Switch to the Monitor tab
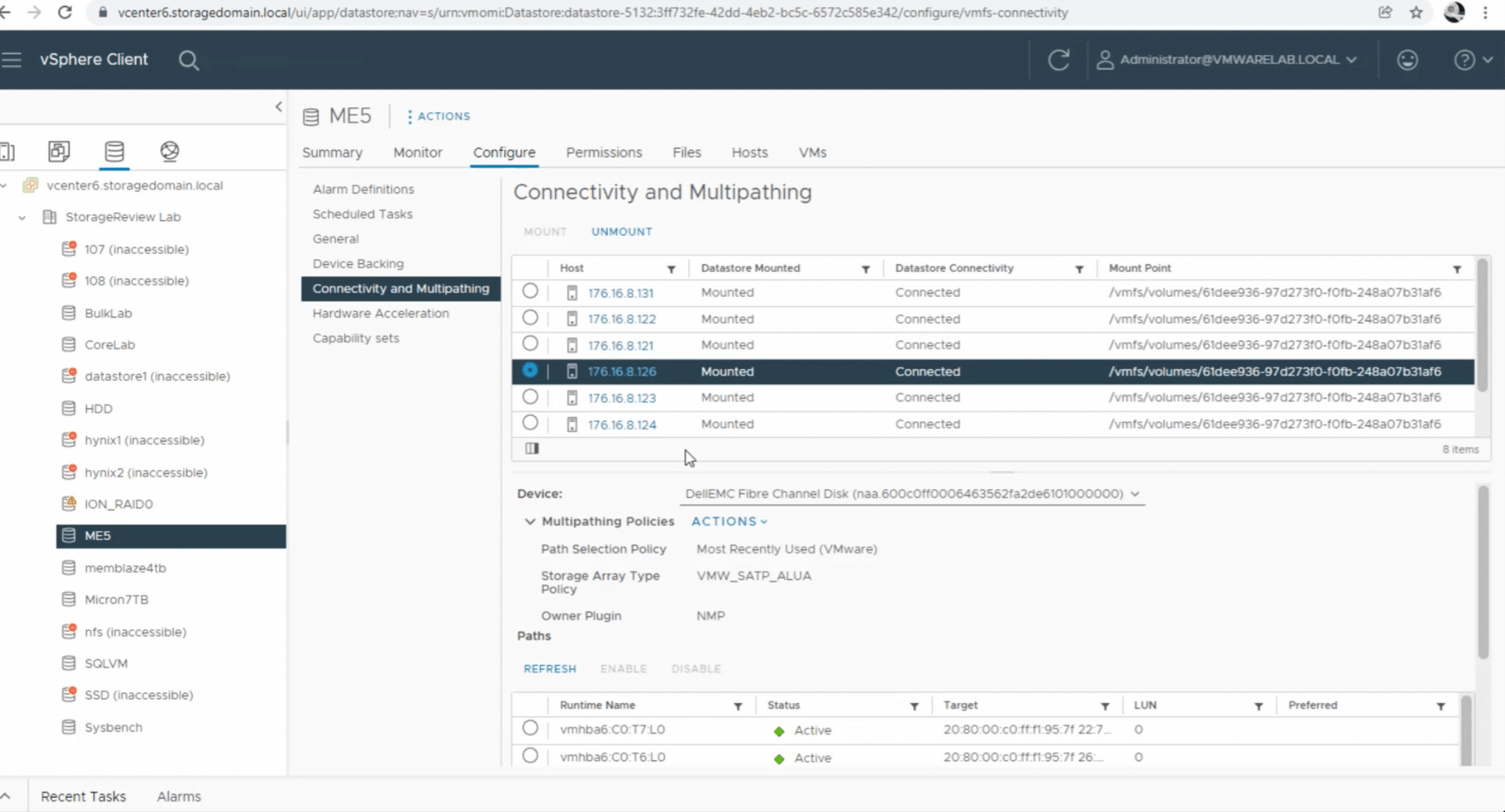This screenshot has height=812, width=1505. click(x=418, y=153)
